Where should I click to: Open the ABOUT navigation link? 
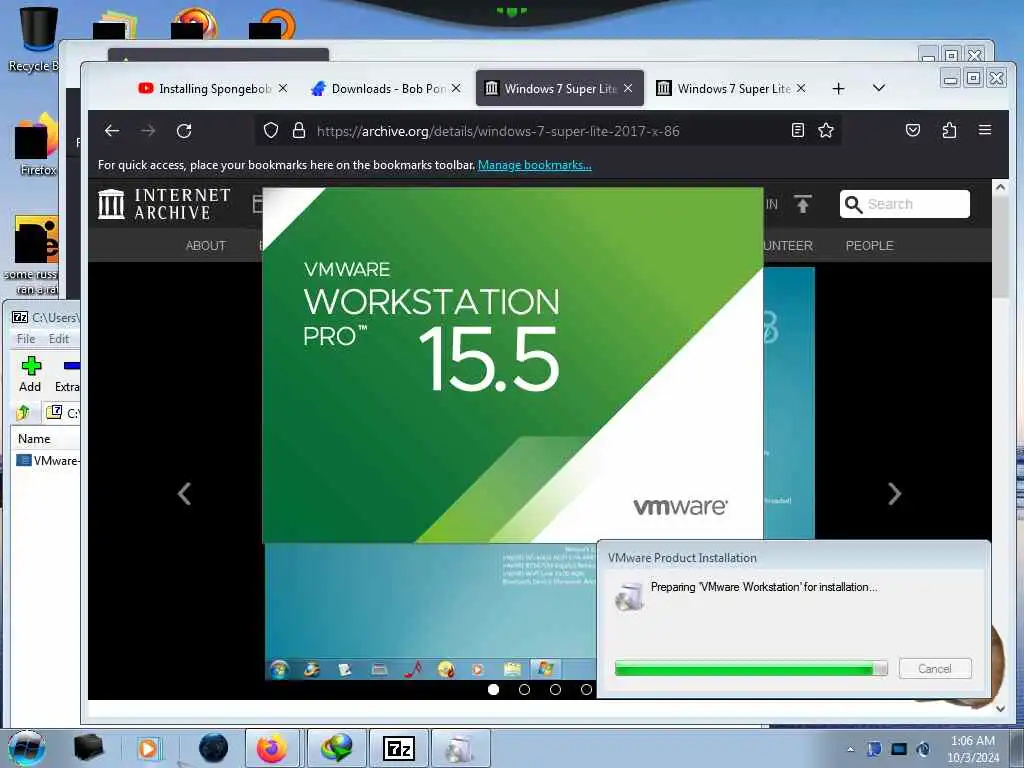206,246
